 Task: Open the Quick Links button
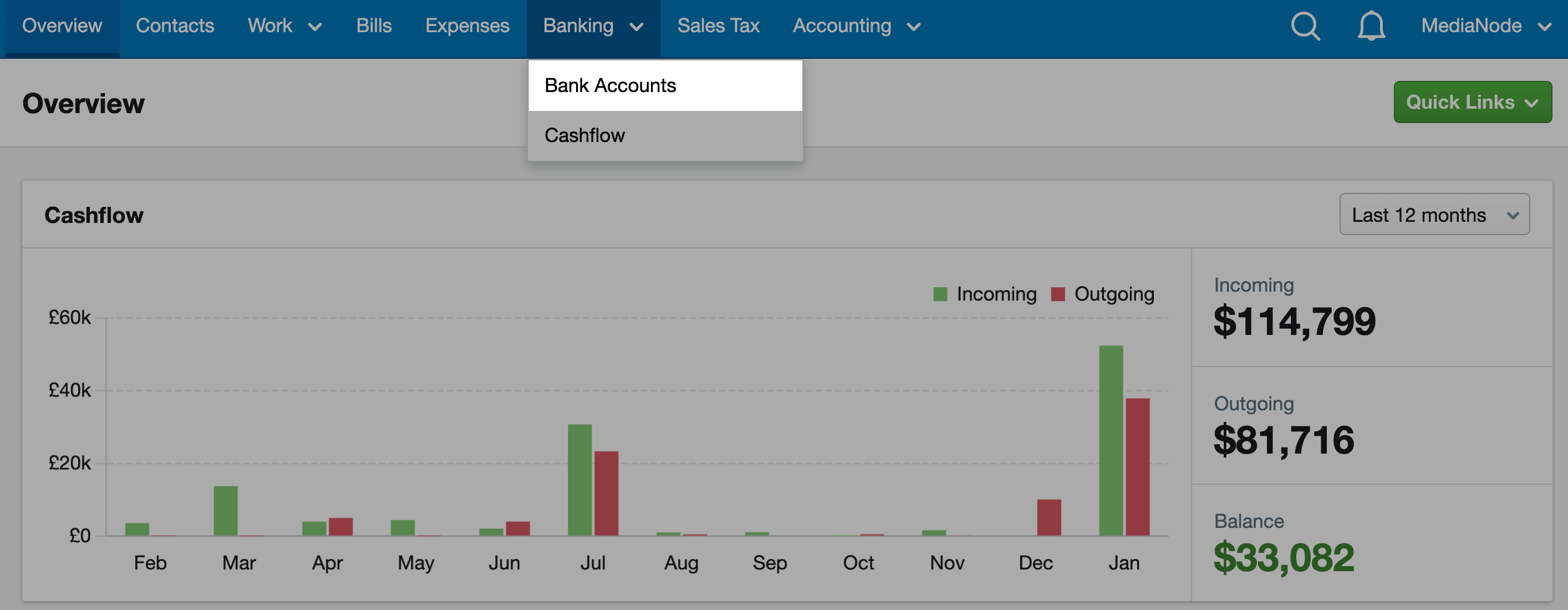1473,101
